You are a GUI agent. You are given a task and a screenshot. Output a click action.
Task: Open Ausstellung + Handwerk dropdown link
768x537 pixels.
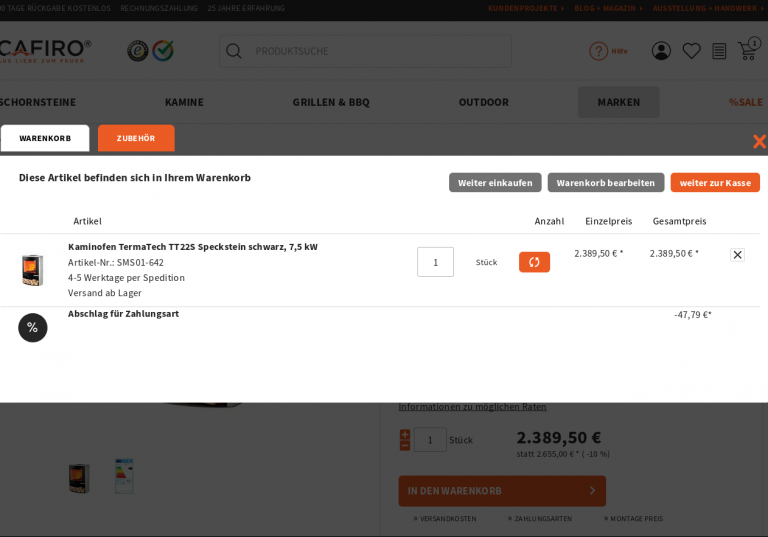click(x=708, y=8)
